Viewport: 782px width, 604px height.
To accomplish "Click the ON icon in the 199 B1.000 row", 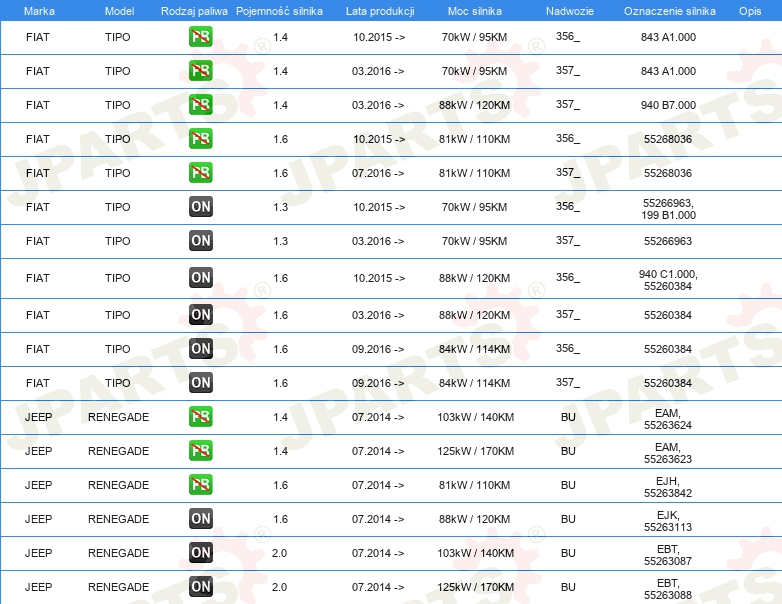I will coord(200,207).
